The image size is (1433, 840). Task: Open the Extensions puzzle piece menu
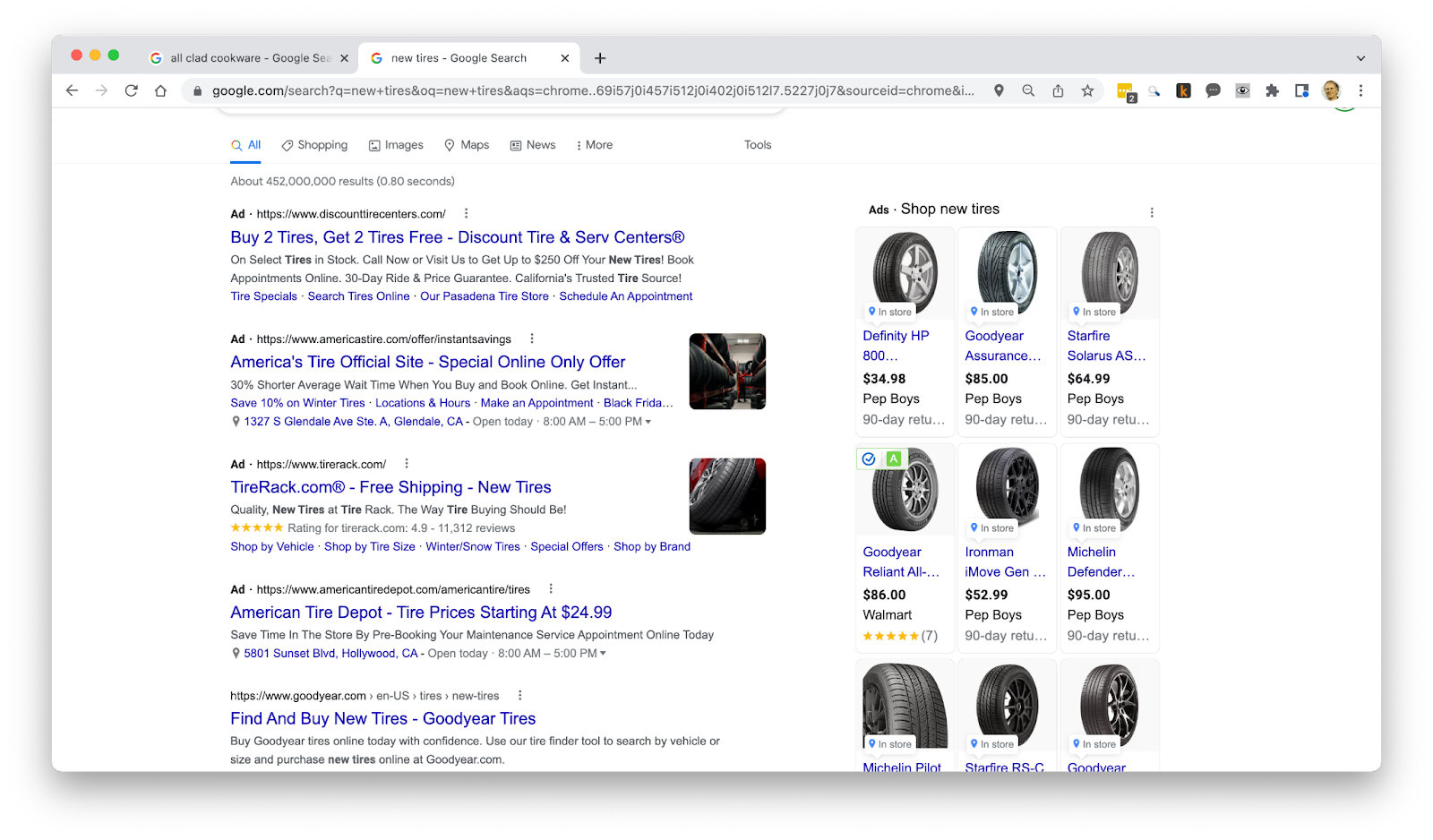[1272, 90]
